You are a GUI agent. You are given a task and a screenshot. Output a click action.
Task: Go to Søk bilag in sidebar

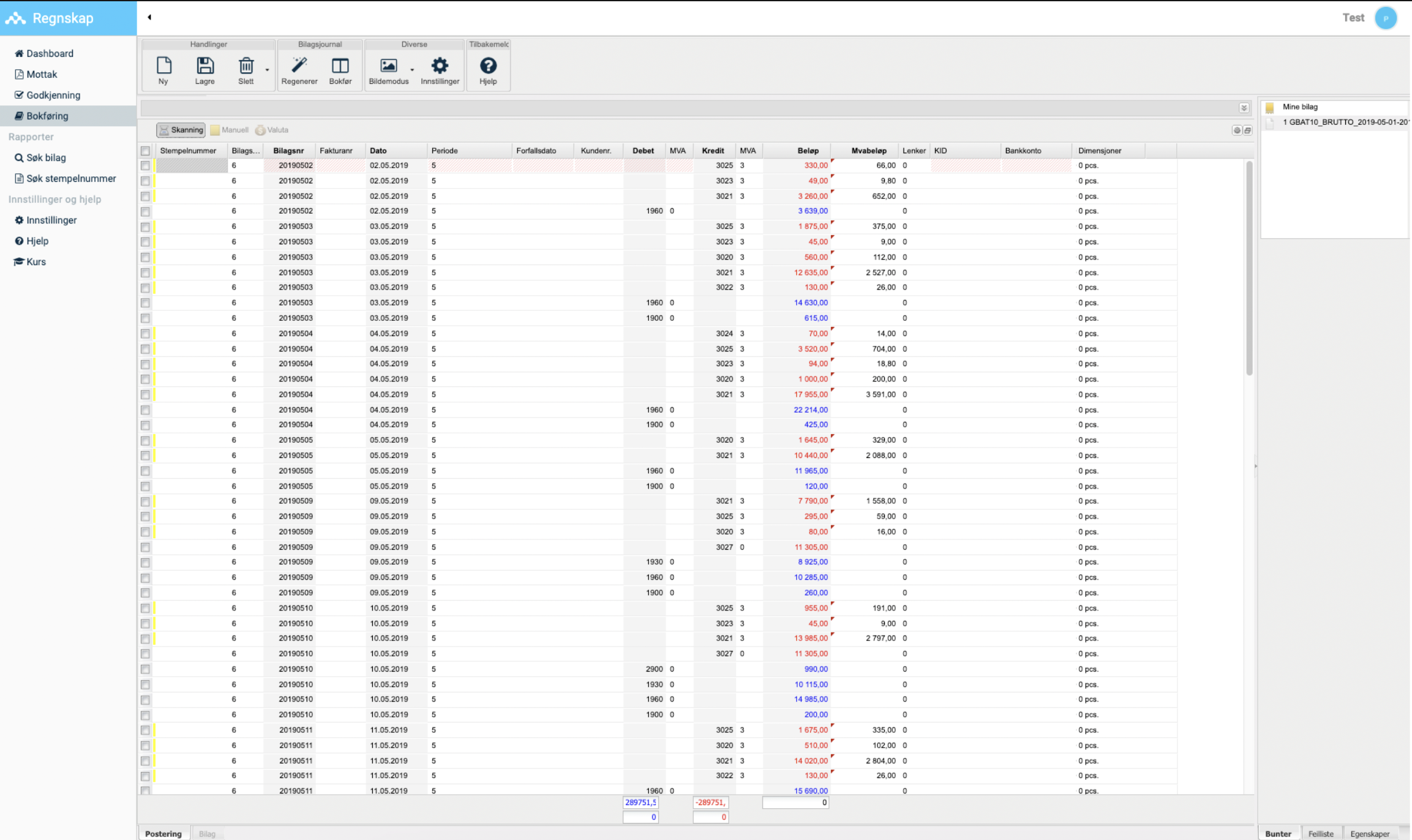(x=46, y=157)
